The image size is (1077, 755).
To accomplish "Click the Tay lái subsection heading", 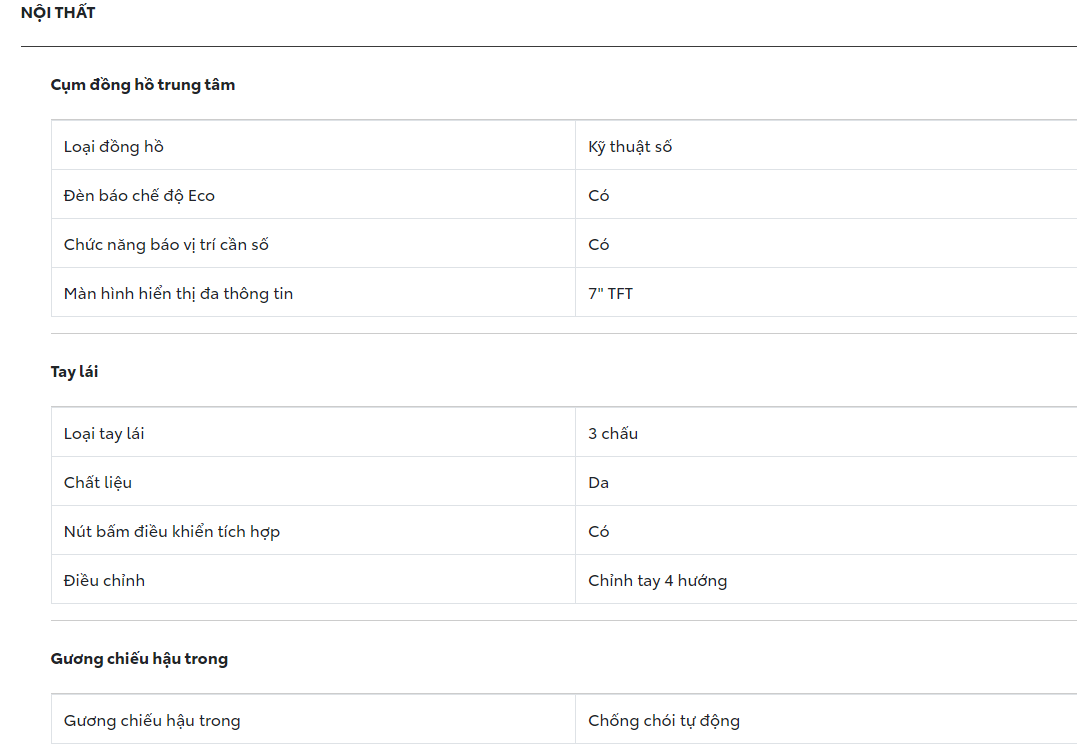I will click(74, 372).
